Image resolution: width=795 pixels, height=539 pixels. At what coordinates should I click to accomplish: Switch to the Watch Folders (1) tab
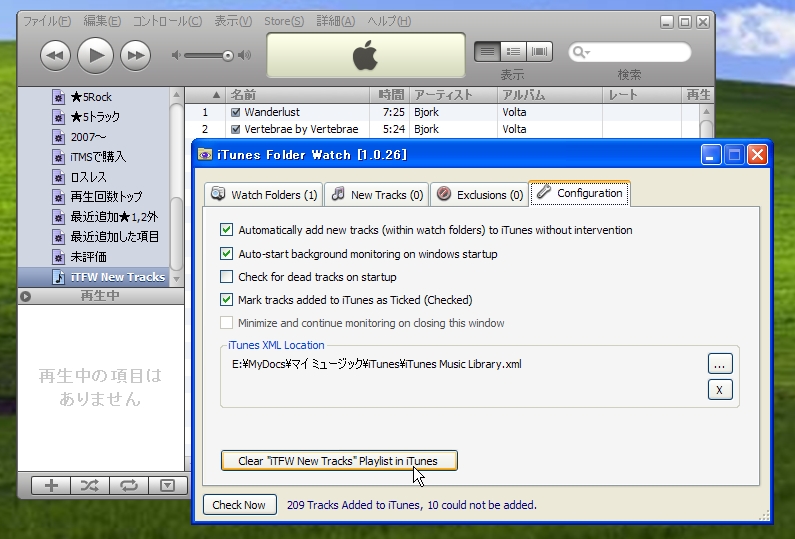pos(264,195)
